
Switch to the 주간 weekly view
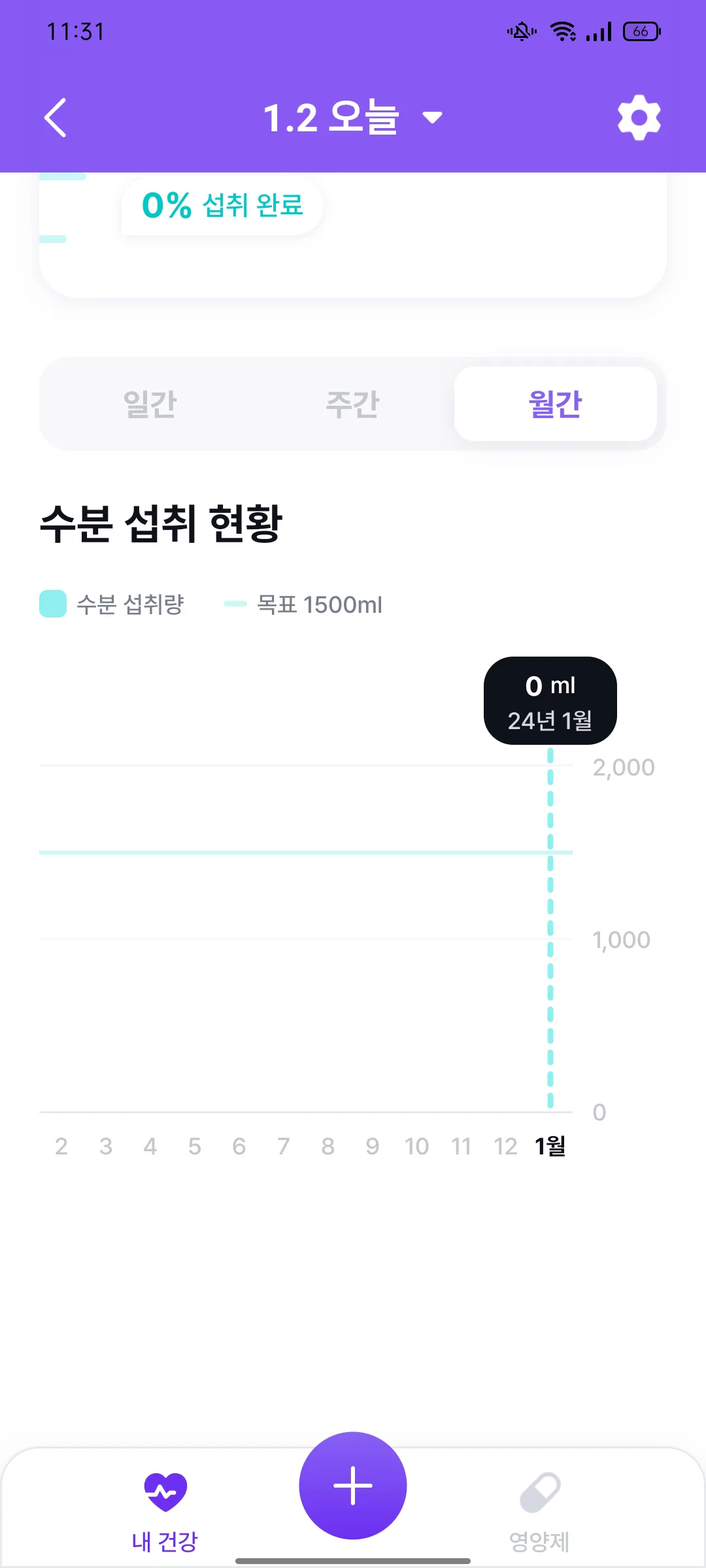pos(353,404)
